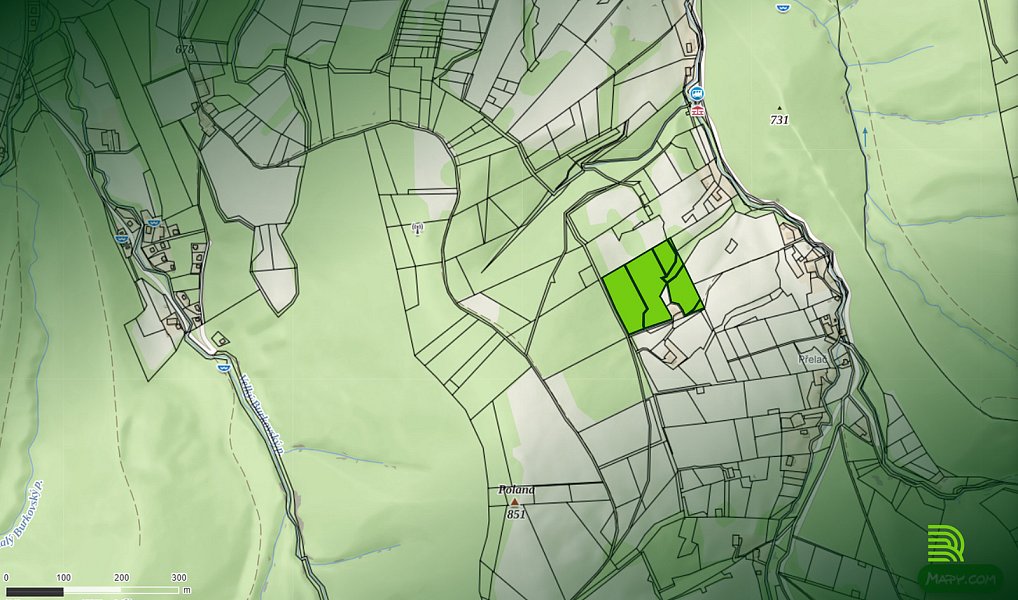
Task: Click the elevation label '851'
Action: coord(515,514)
